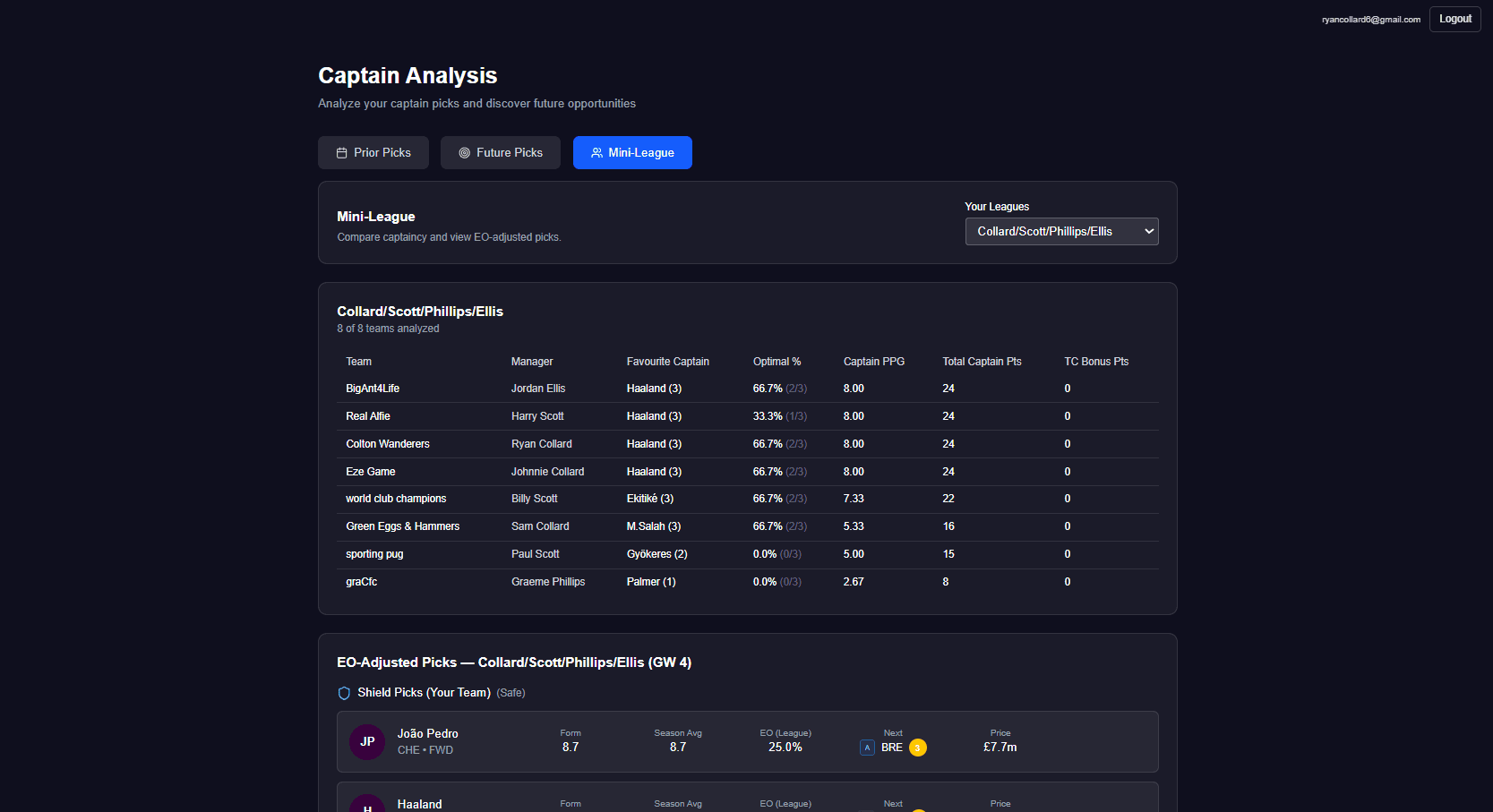Select the world club champions team name
Image resolution: width=1493 pixels, height=812 pixels.
396,499
